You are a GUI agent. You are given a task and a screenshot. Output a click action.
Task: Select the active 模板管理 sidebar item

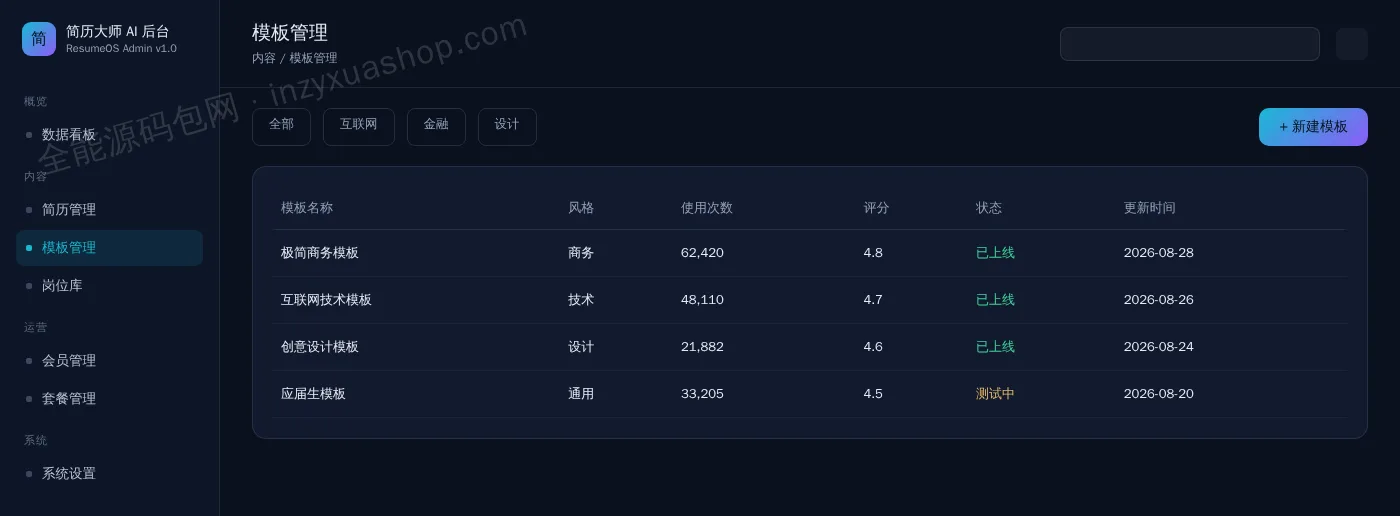click(109, 248)
